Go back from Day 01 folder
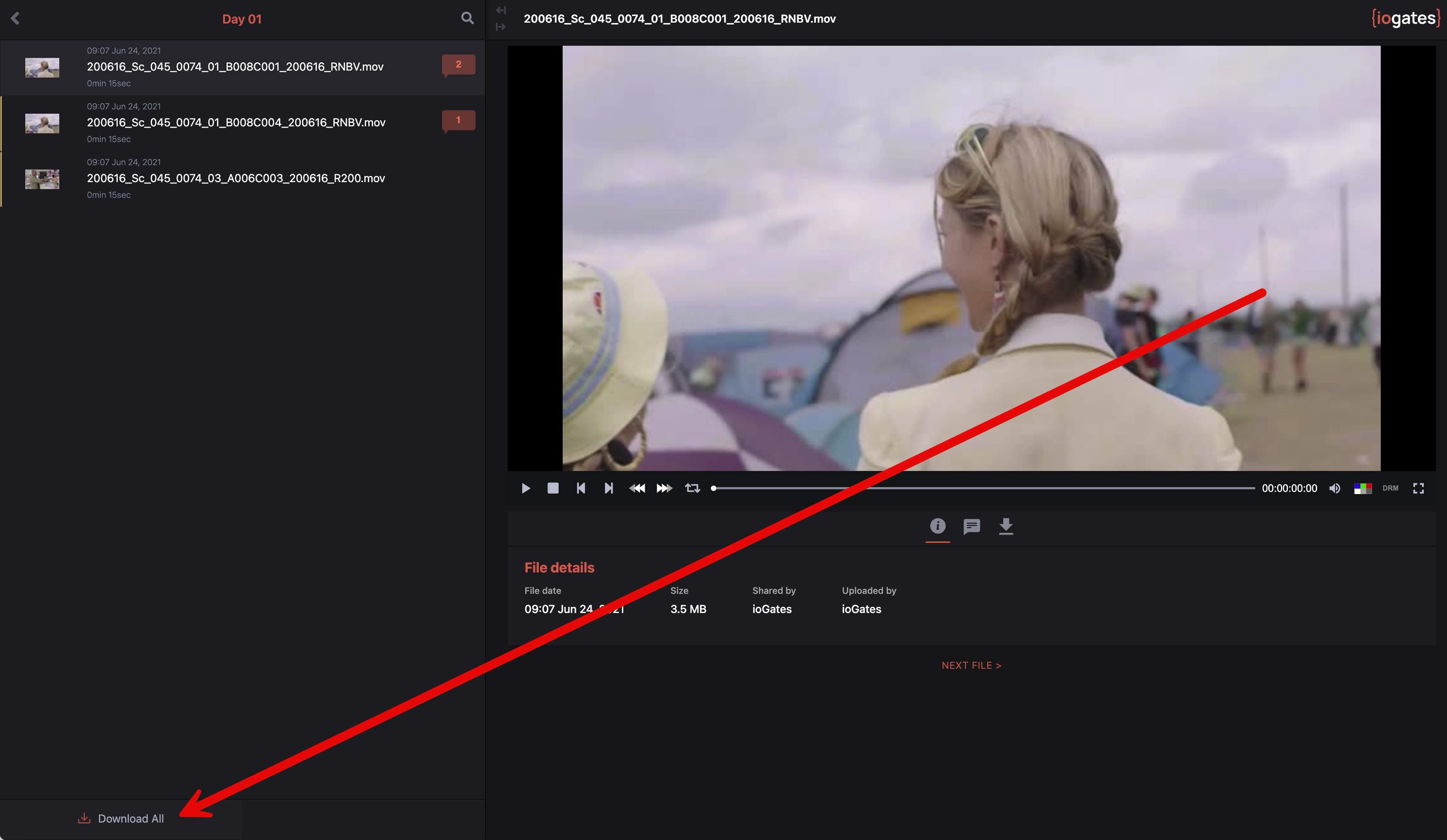 [x=16, y=18]
